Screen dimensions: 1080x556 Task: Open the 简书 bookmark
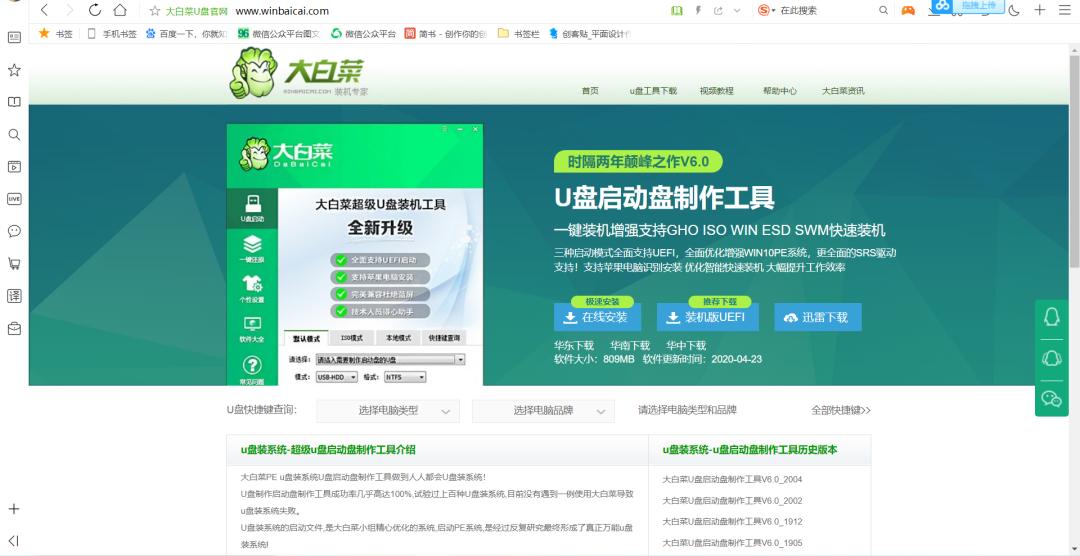tap(446, 33)
